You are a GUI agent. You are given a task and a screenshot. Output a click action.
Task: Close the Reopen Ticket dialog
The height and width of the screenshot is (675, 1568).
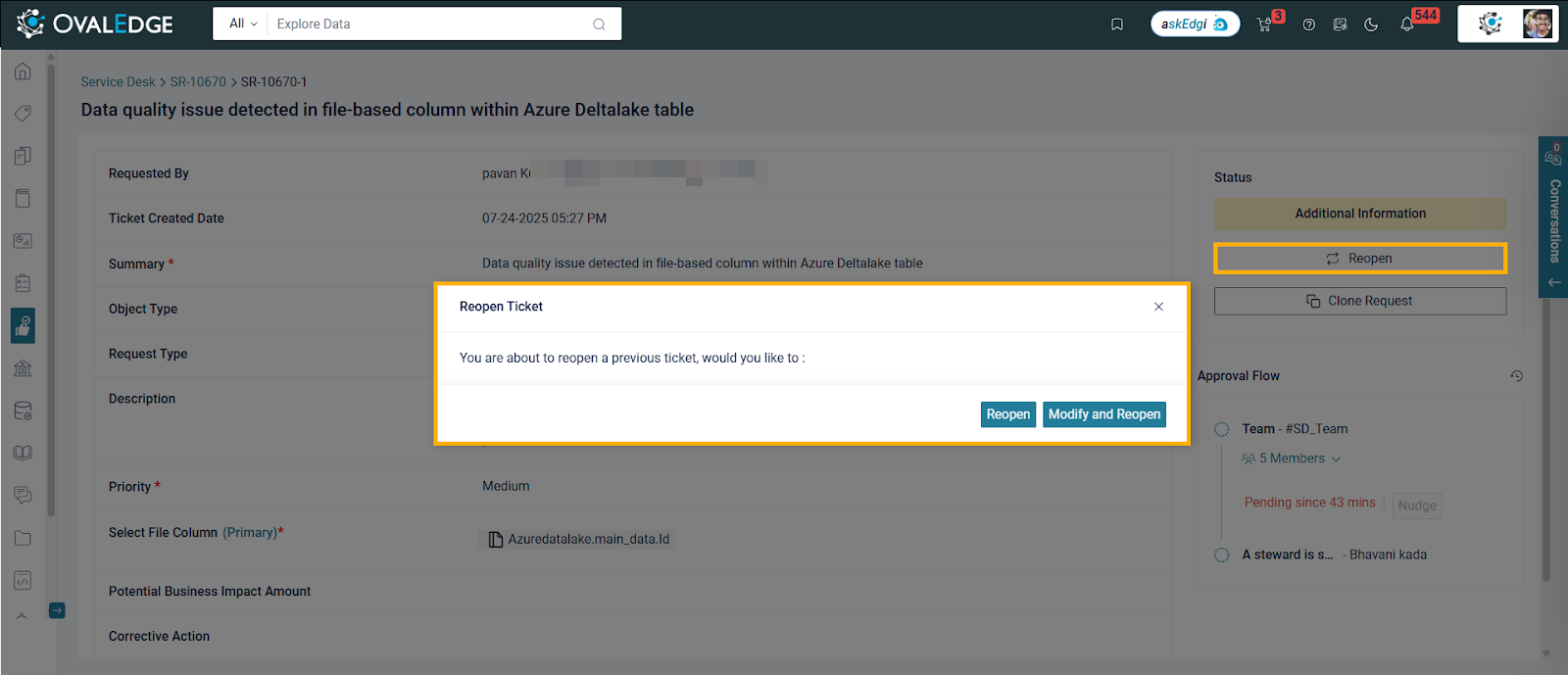click(1158, 307)
